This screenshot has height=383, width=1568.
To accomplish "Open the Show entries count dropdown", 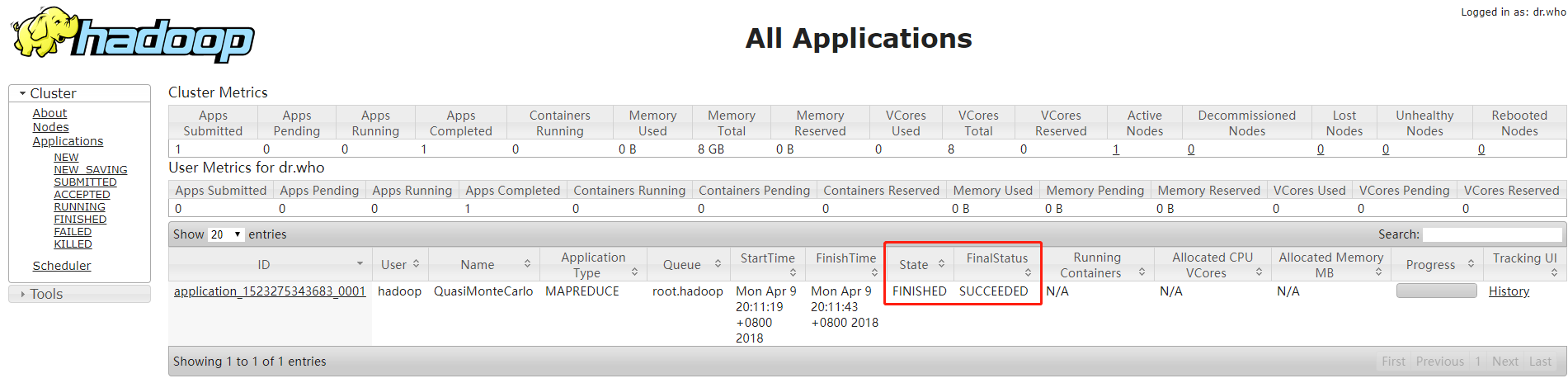I will (x=225, y=234).
